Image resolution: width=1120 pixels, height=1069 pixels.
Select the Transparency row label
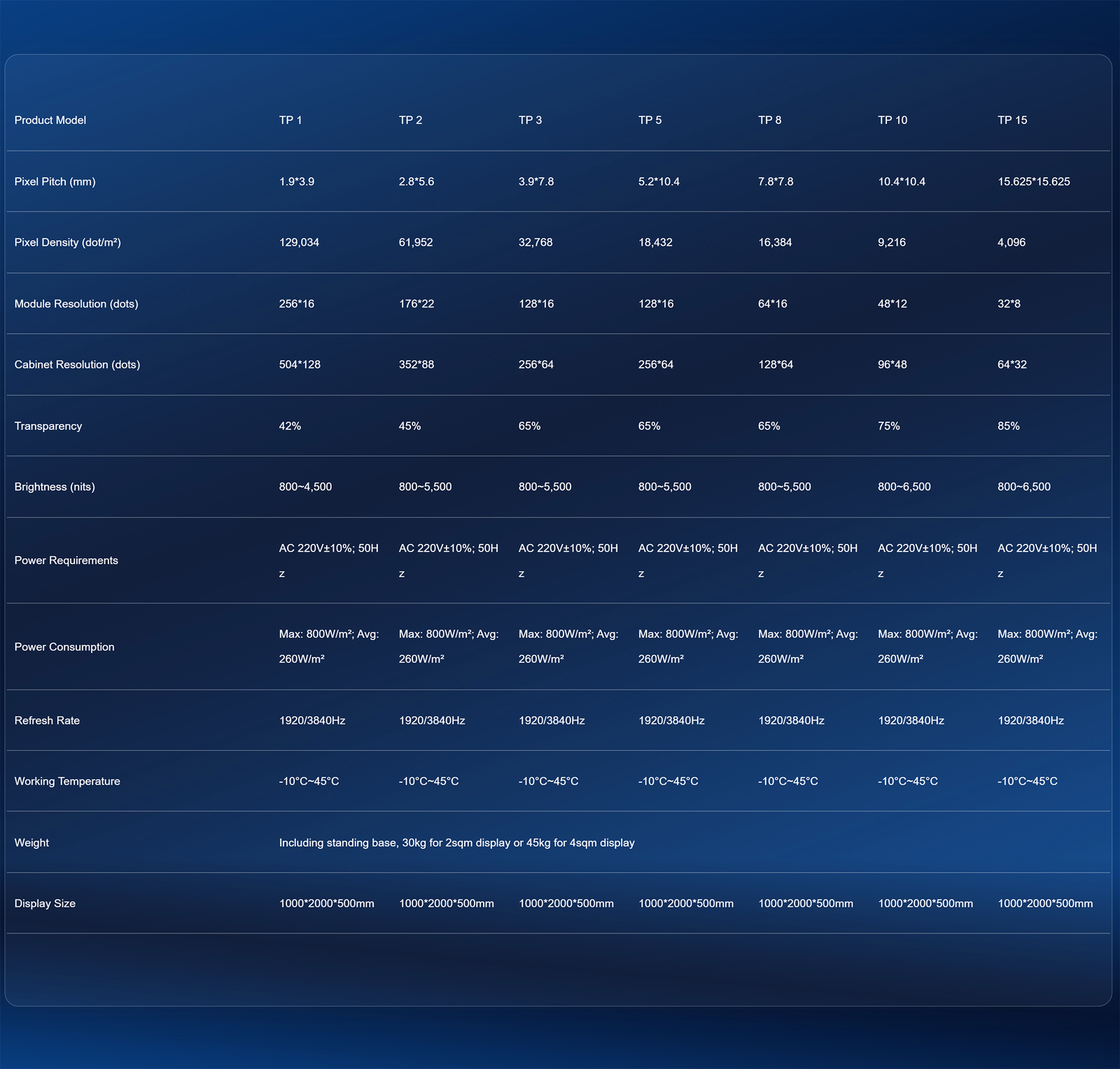pyautogui.click(x=48, y=426)
